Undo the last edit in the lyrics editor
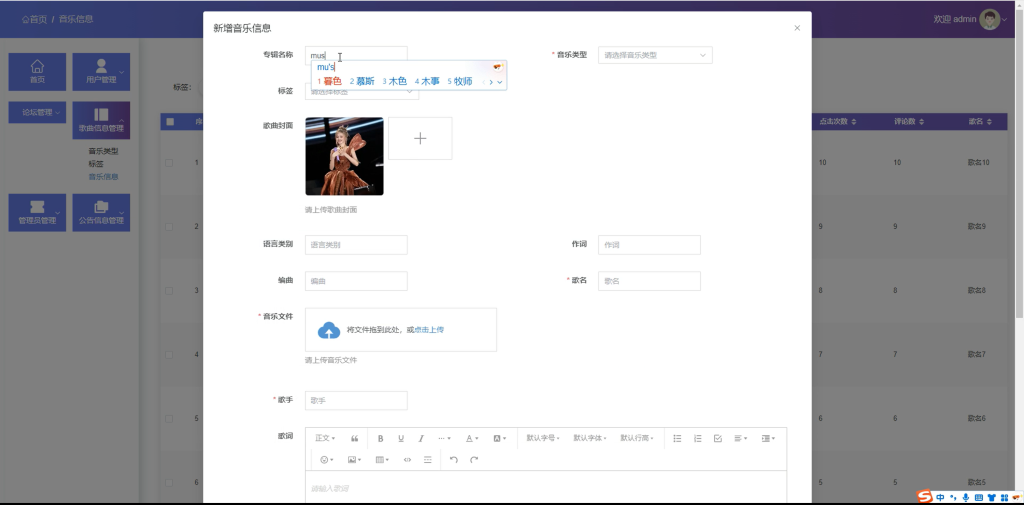The image size is (1024, 505). tap(454, 460)
